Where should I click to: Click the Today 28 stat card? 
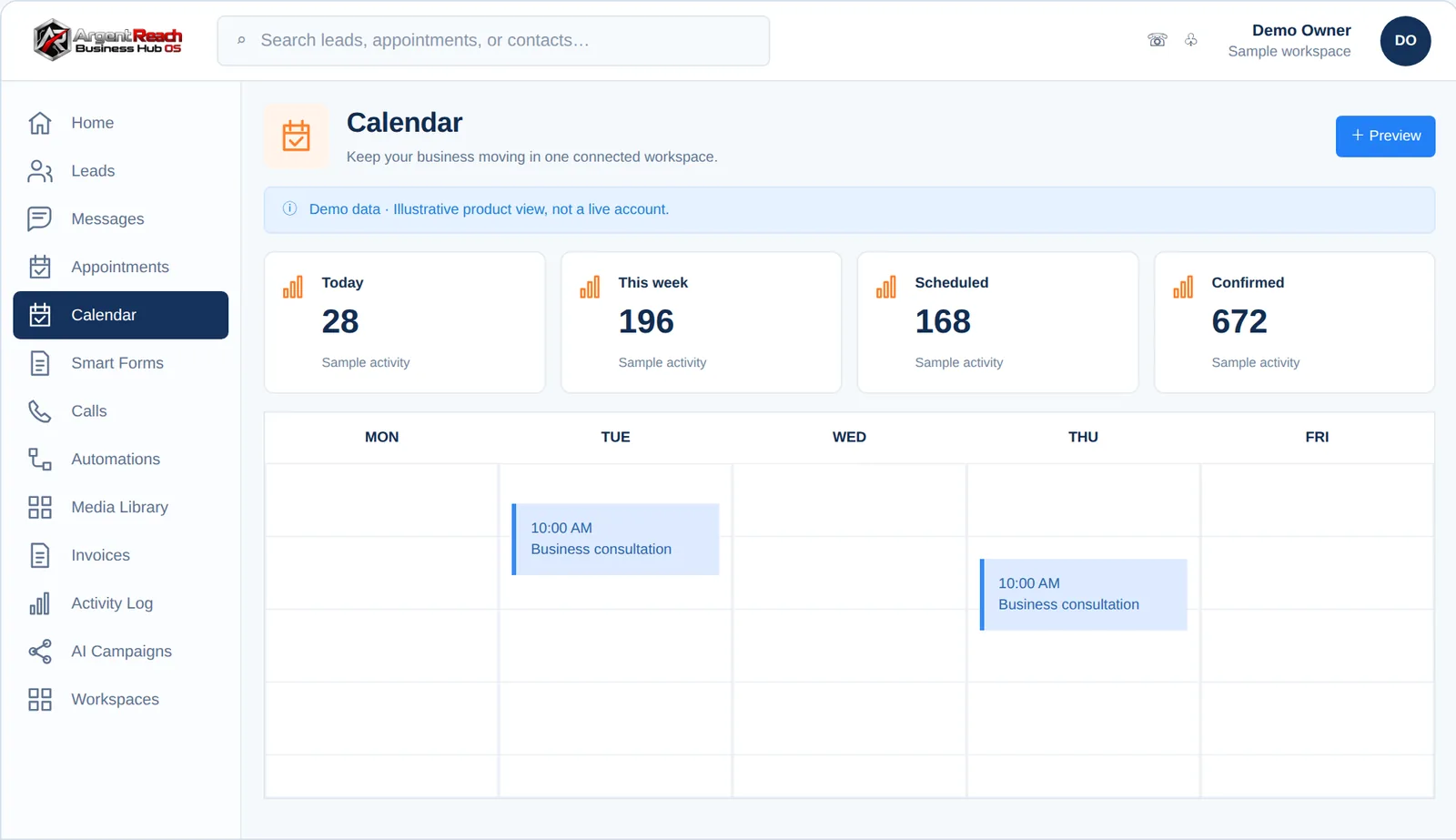point(405,322)
